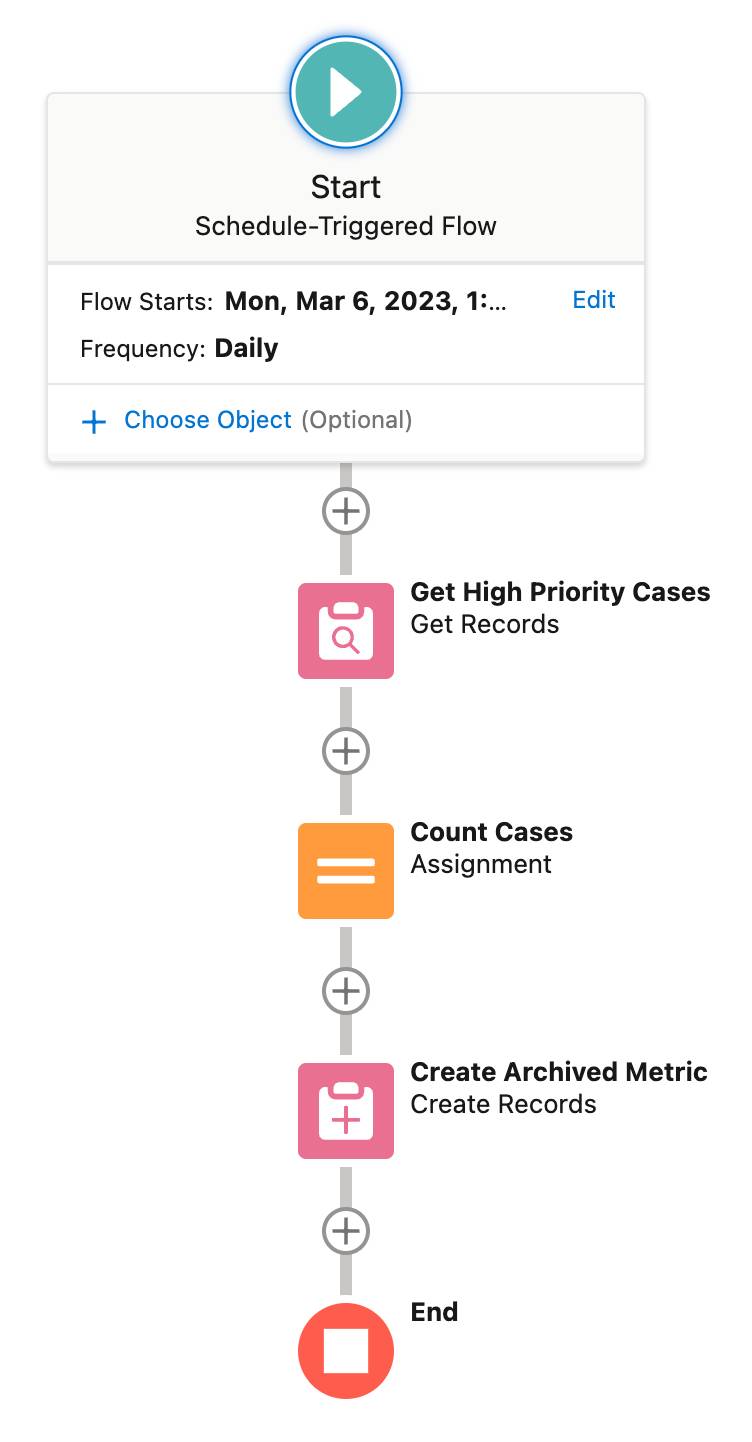Open the Start Schedule-Triggered Flow header
This screenshot has width=752, height=1442.
(x=345, y=205)
